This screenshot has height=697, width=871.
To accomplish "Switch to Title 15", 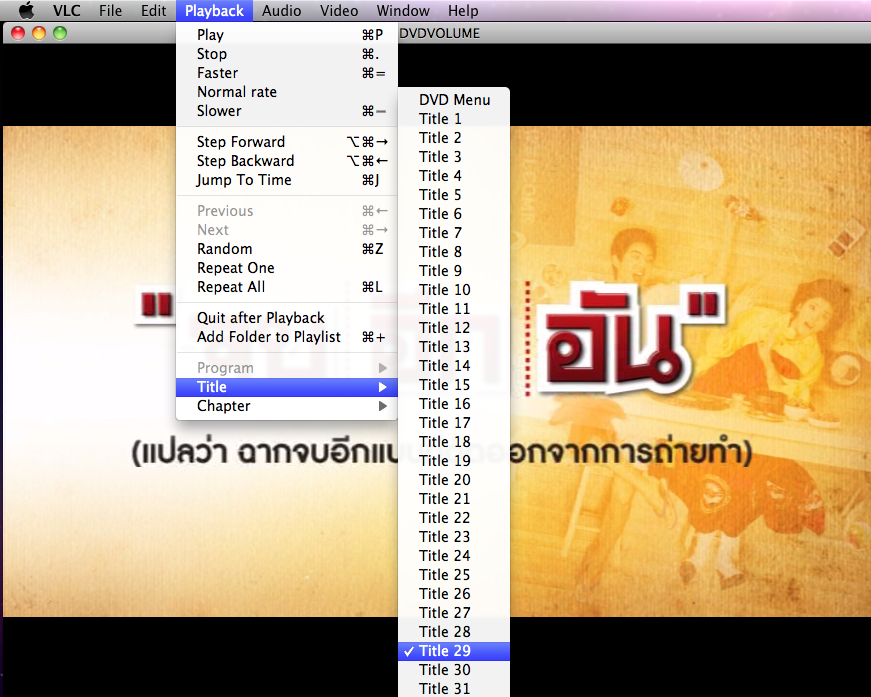I will [x=454, y=385].
